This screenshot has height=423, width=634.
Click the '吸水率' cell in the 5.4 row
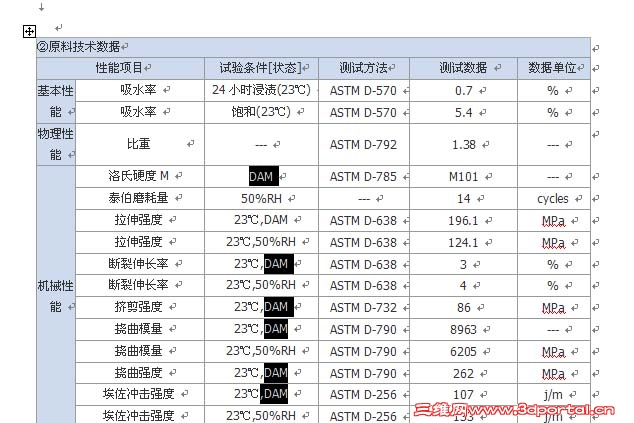click(x=138, y=112)
